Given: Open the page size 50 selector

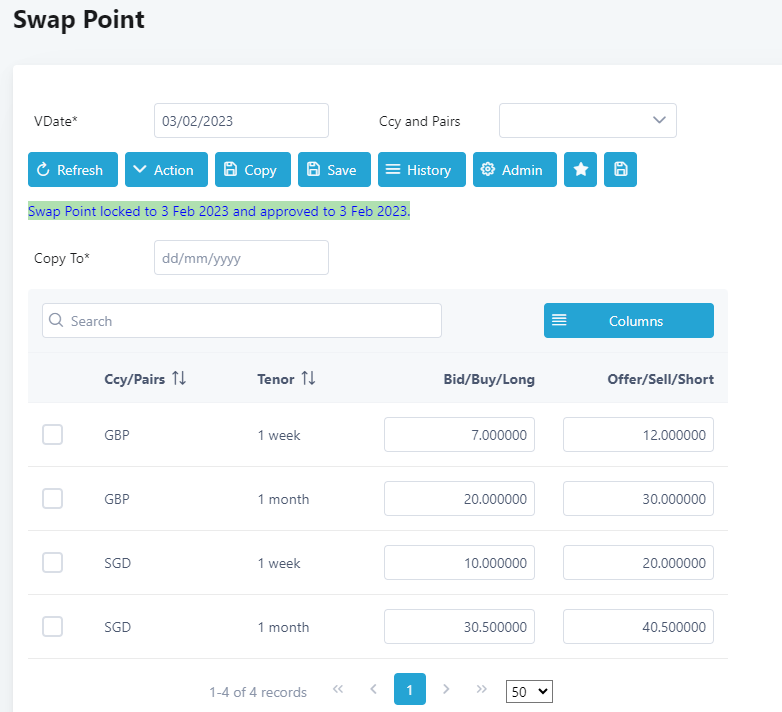Looking at the screenshot, I should coord(529,691).
